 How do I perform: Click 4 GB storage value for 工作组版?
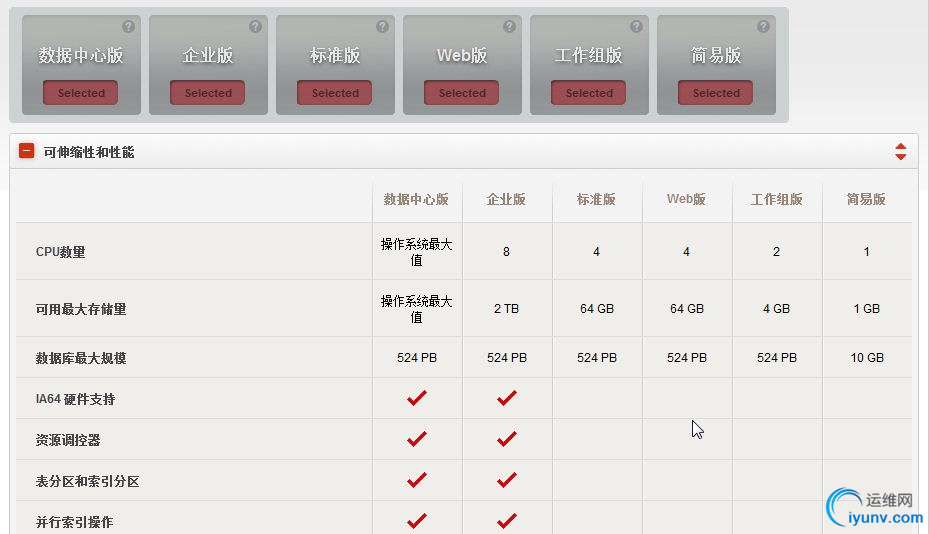(776, 309)
